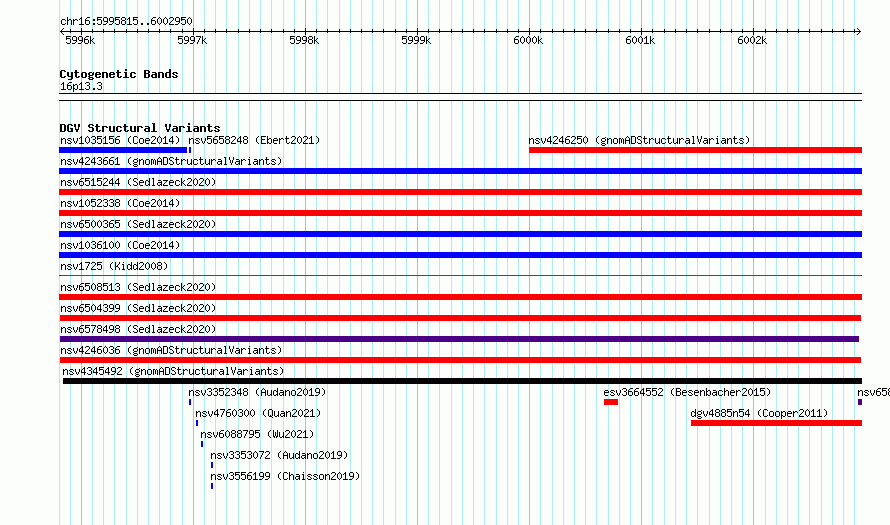Click the 5998k ruler tick label
Screen dimensions: 890x525
[304, 40]
